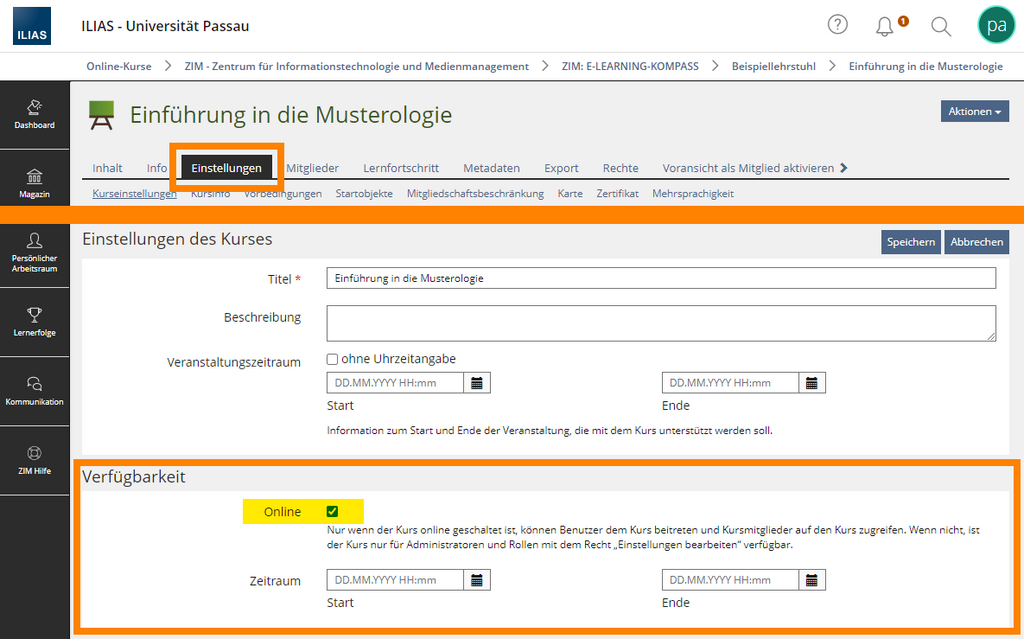The height and width of the screenshot is (639, 1024).
Task: Click 'Einstellungen des Kurses' heading
Action: (177, 239)
